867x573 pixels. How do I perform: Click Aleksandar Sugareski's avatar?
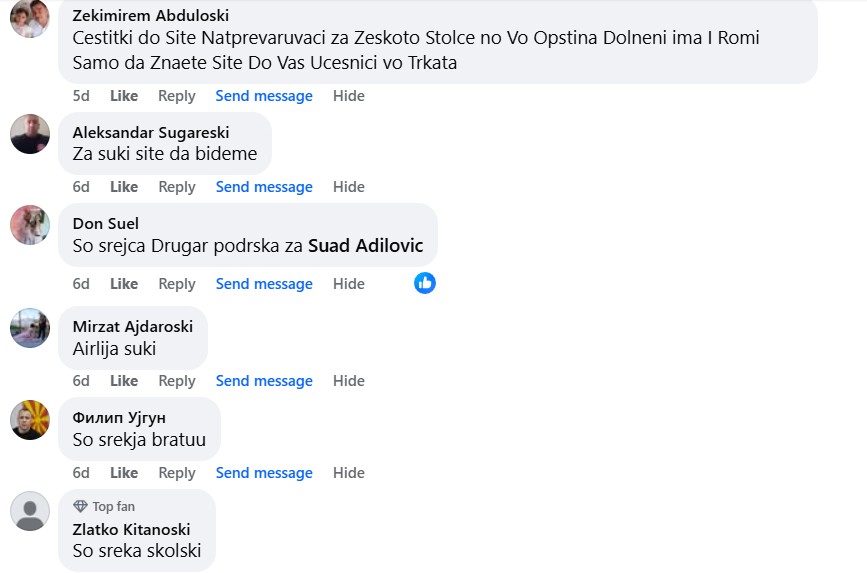pos(30,134)
